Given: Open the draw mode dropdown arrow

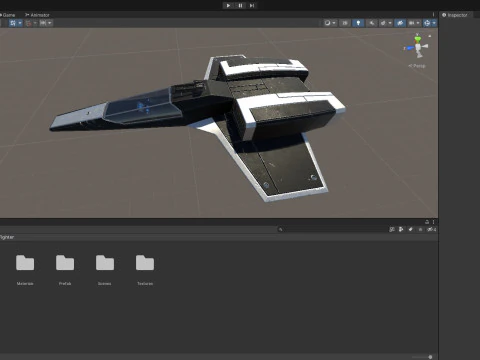Looking at the screenshot, I should tap(334, 23).
